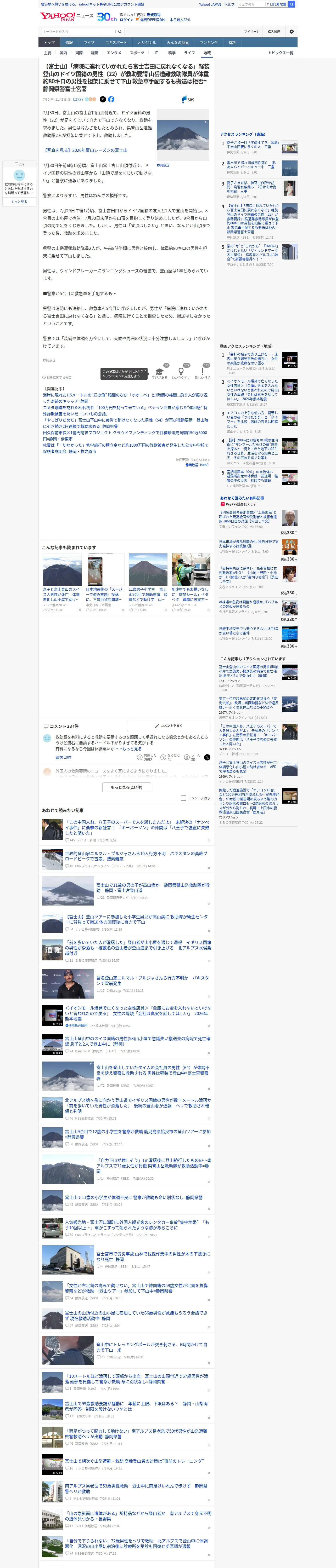The image size is (336, 1568).
Task: Open 【写真を見る】2026年夏山シーズンの富士山 link
Action: [85, 150]
